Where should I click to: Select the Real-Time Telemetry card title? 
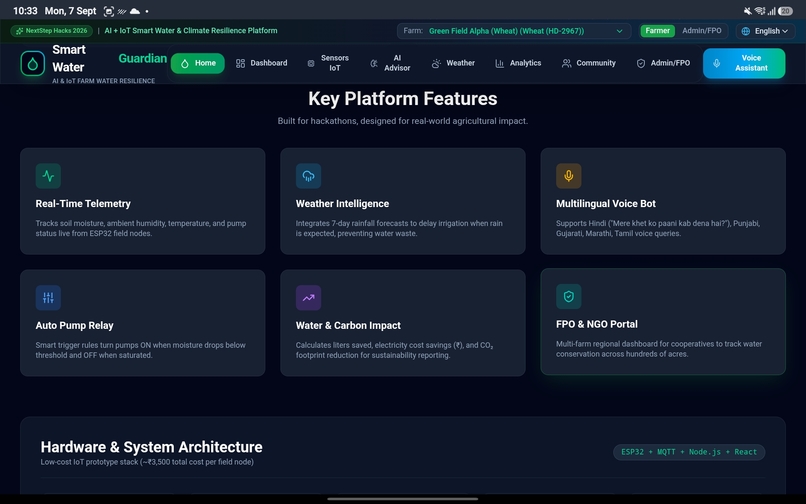coord(83,204)
